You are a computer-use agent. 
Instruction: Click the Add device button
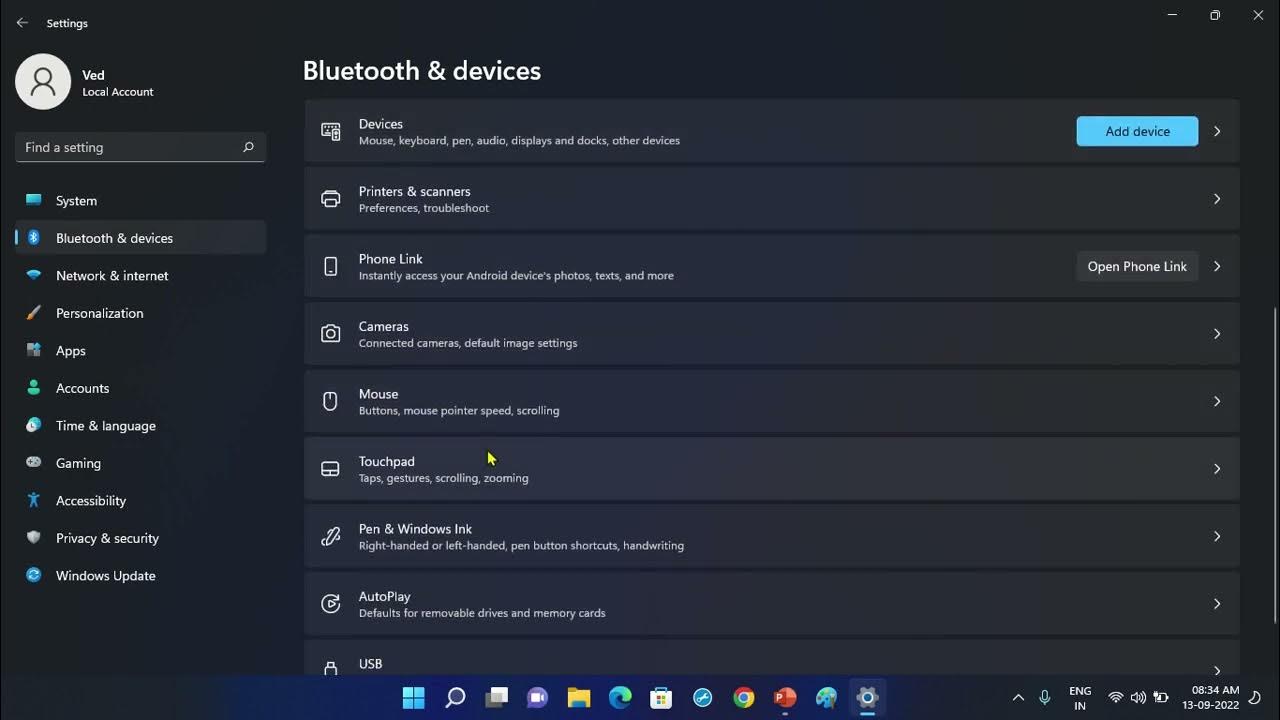(x=1137, y=131)
